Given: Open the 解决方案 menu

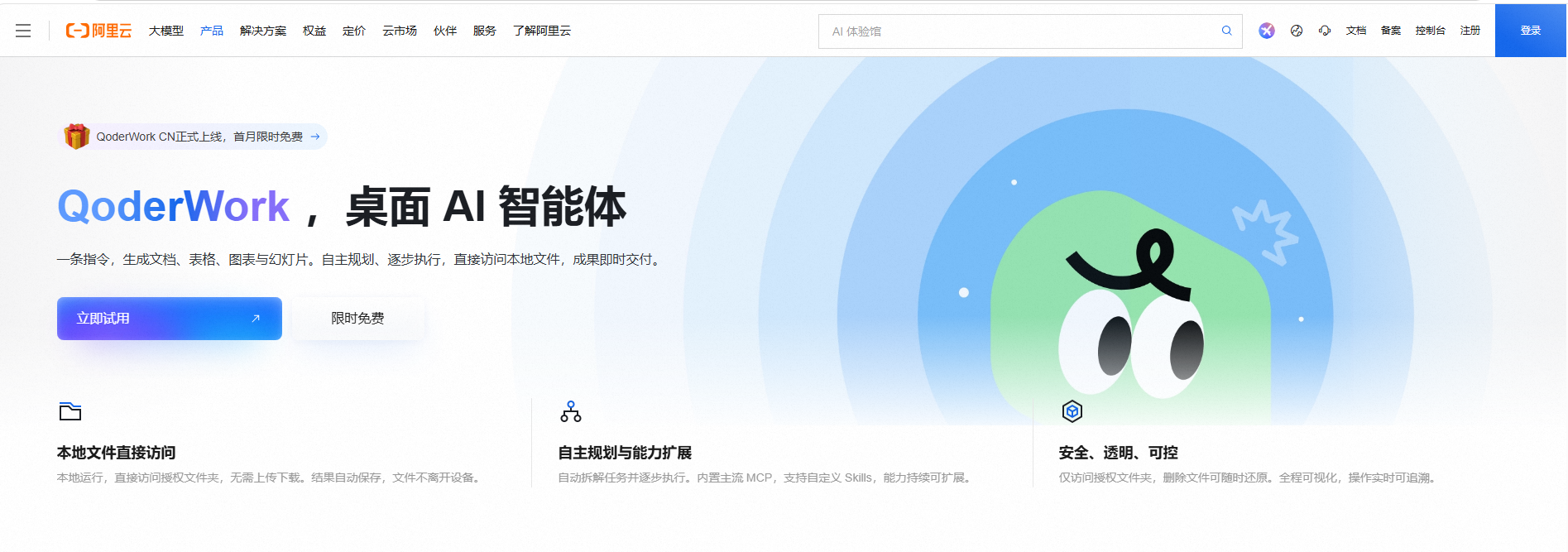Looking at the screenshot, I should (x=263, y=31).
